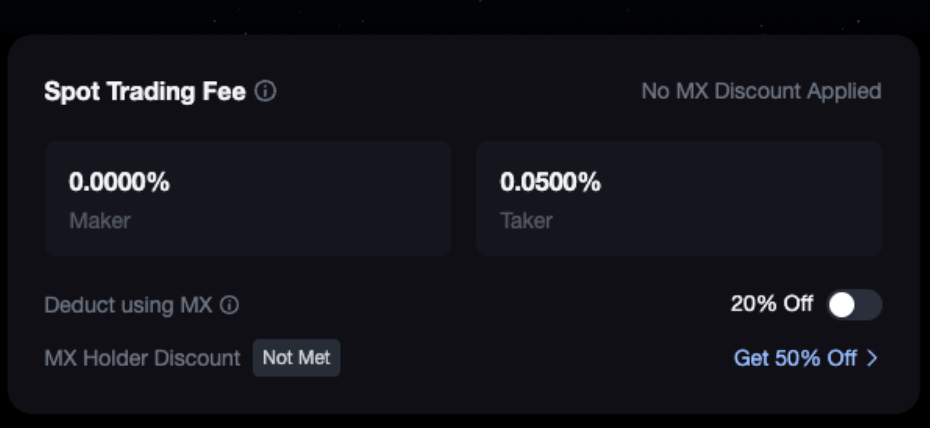Click the 20% Off label text
930x428 pixels.
772,304
